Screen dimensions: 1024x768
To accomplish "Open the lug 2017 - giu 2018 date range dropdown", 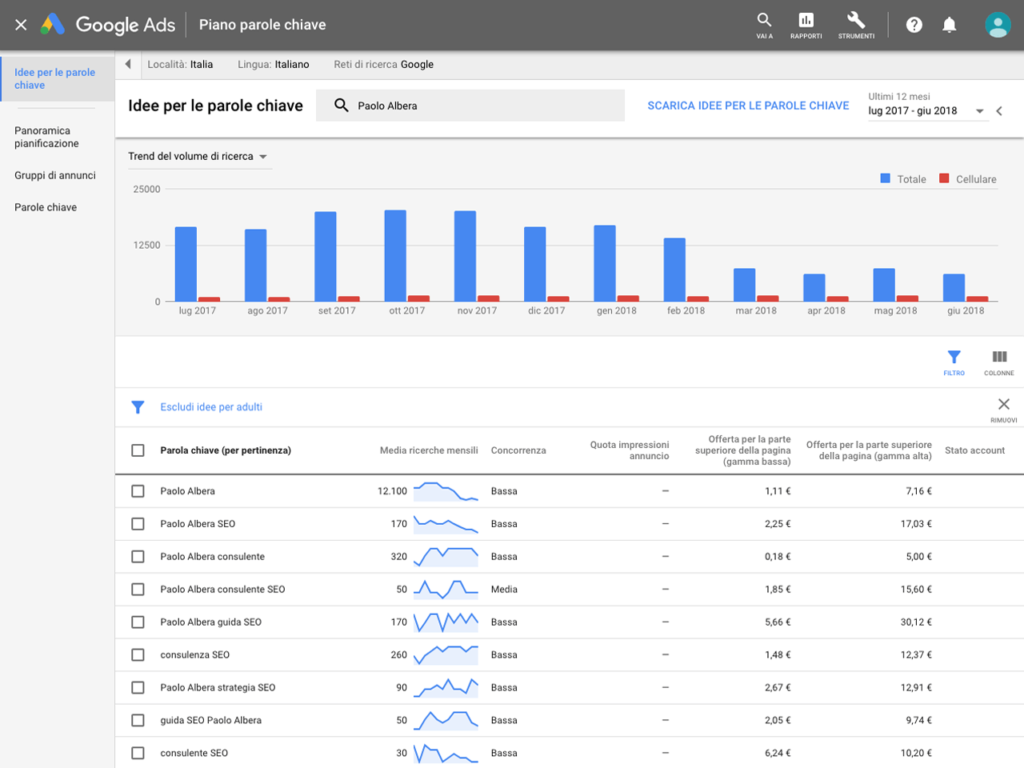I will point(925,111).
